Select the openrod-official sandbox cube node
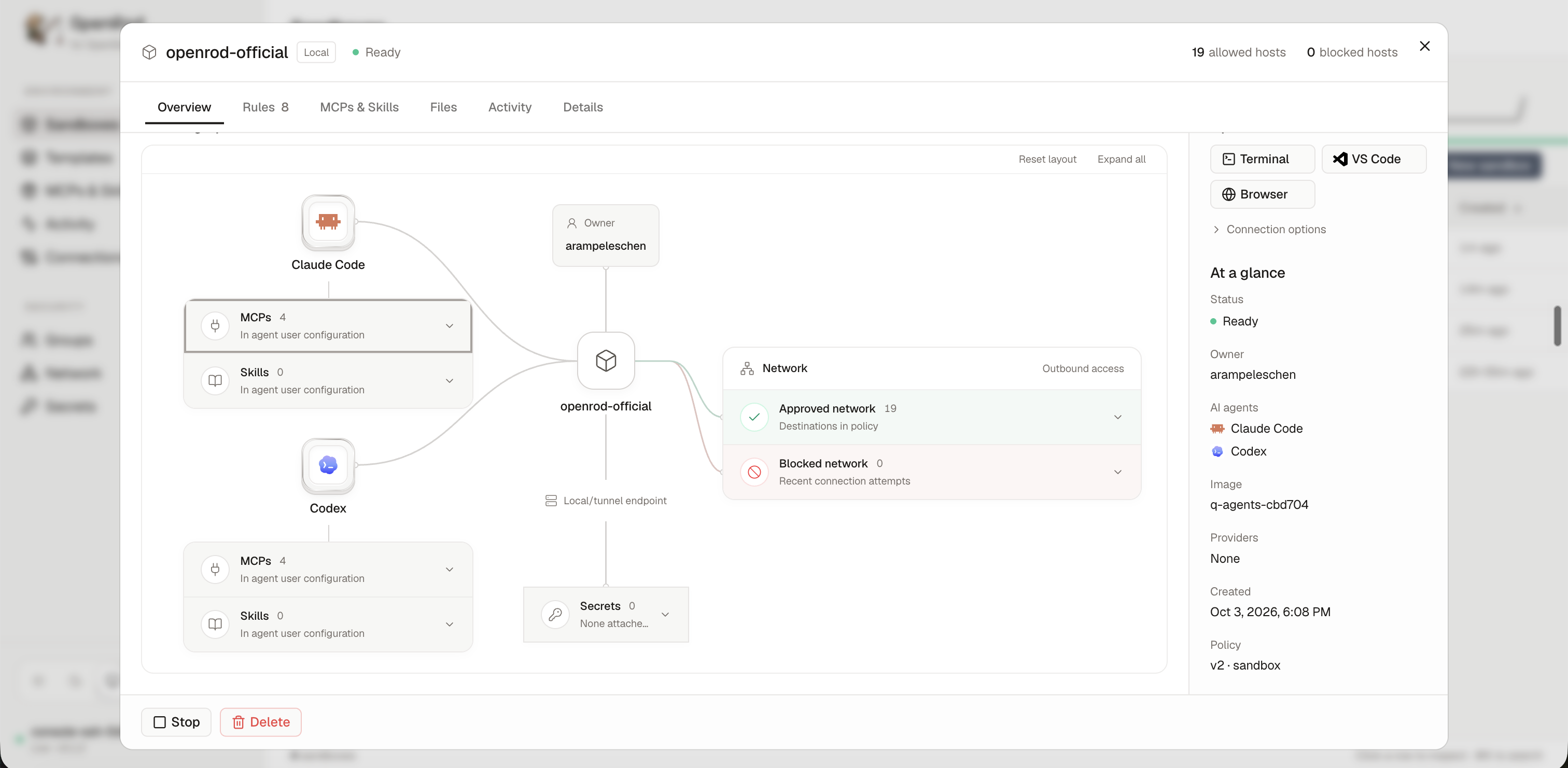This screenshot has width=1568, height=768. [x=606, y=361]
